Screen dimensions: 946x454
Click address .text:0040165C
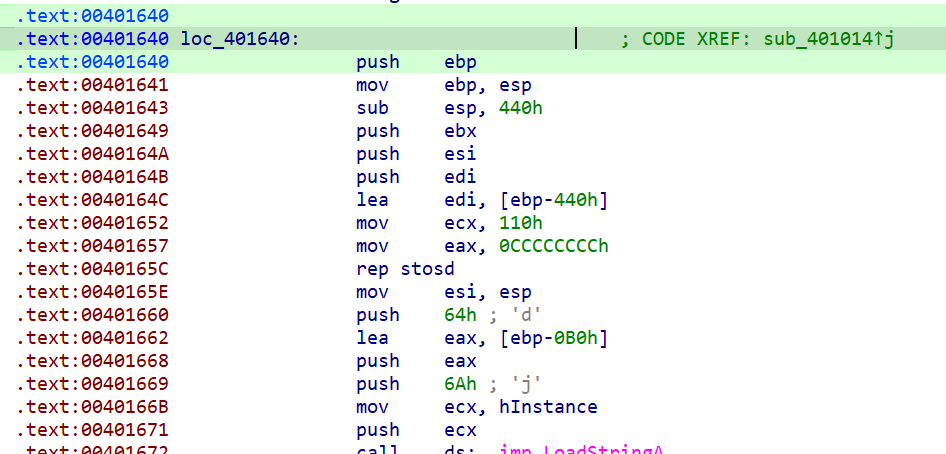92,269
